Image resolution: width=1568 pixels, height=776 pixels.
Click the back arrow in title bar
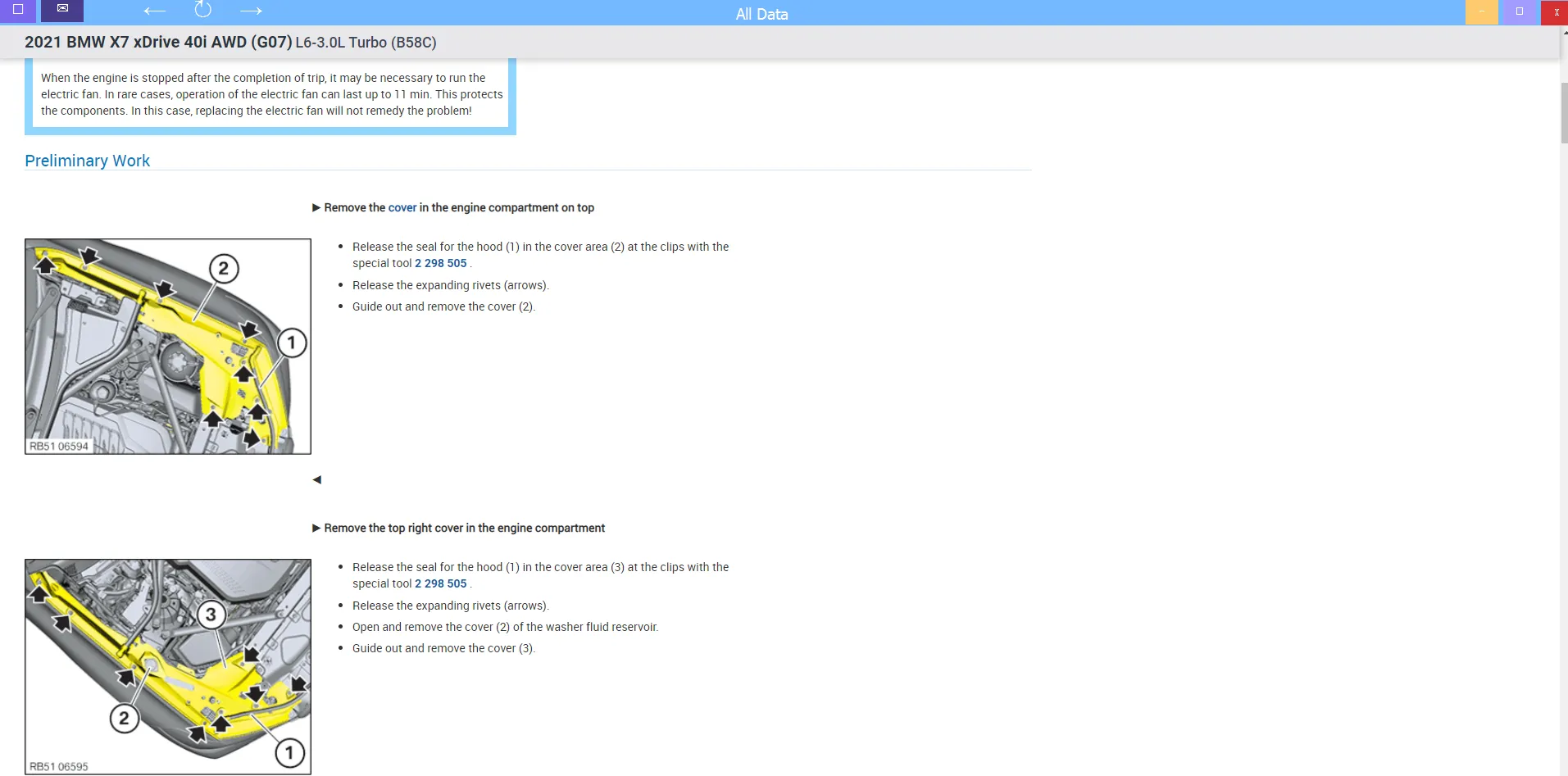pos(154,11)
